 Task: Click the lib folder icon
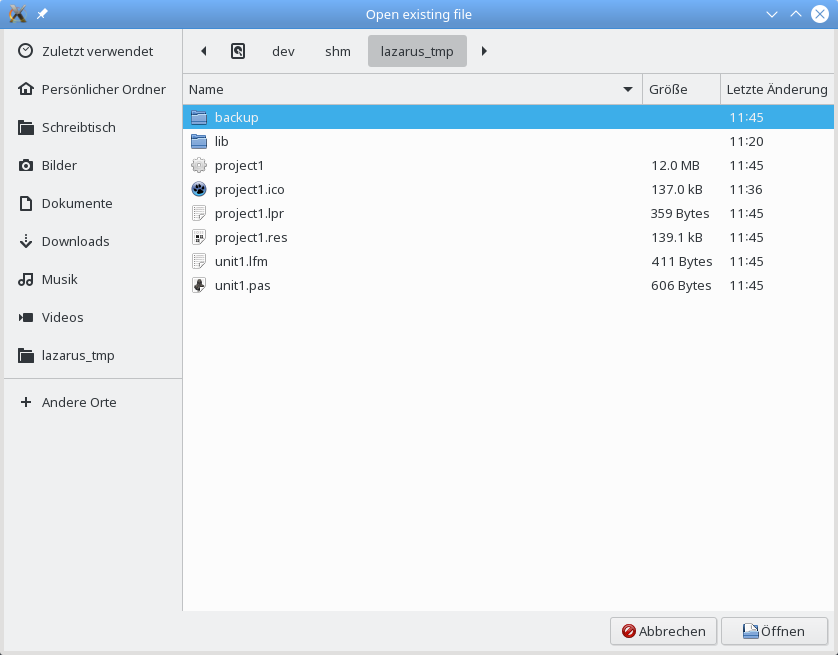pyautogui.click(x=198, y=141)
